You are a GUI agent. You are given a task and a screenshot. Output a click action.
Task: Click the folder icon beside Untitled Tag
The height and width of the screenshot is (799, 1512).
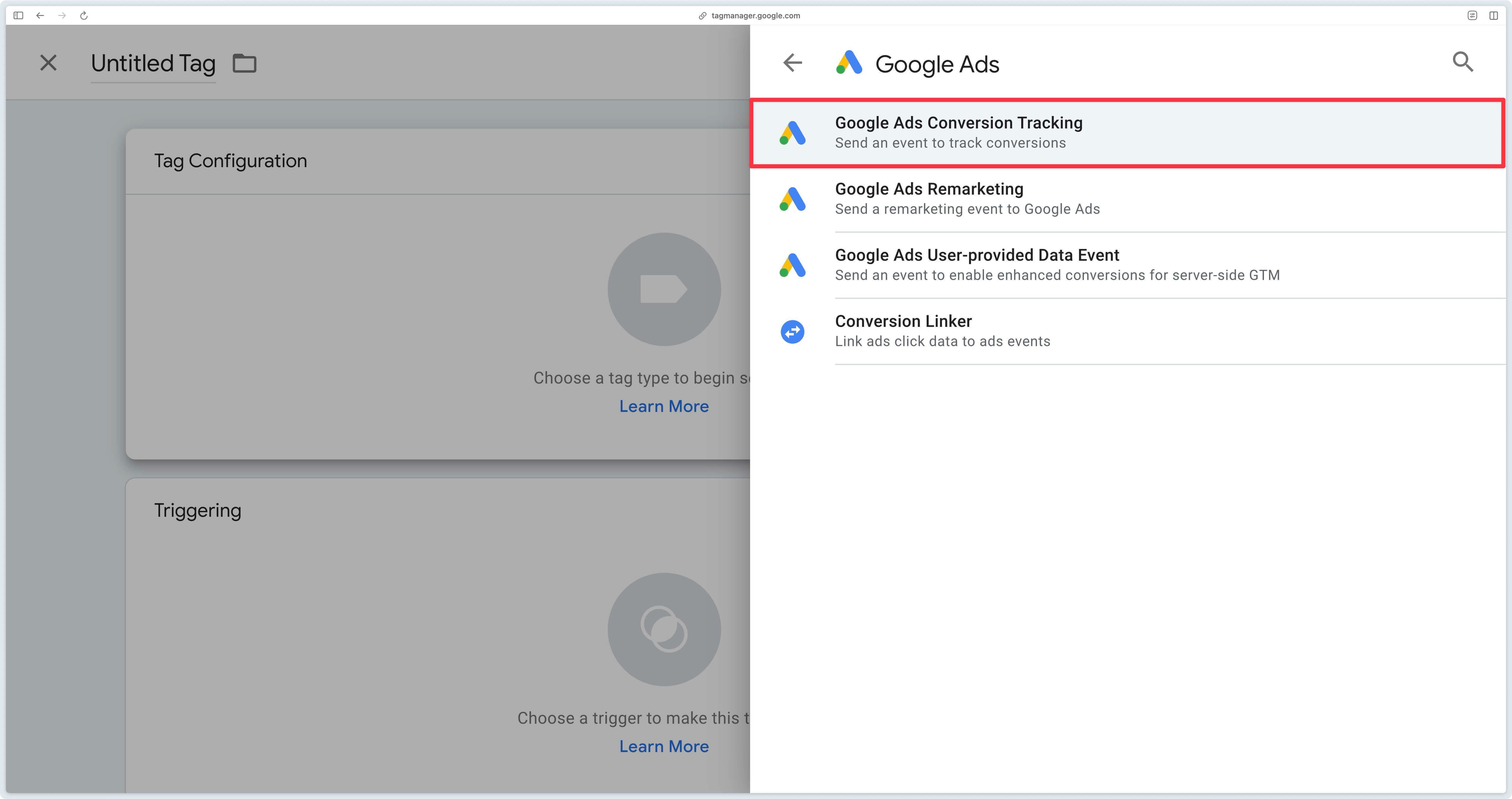pyautogui.click(x=244, y=63)
